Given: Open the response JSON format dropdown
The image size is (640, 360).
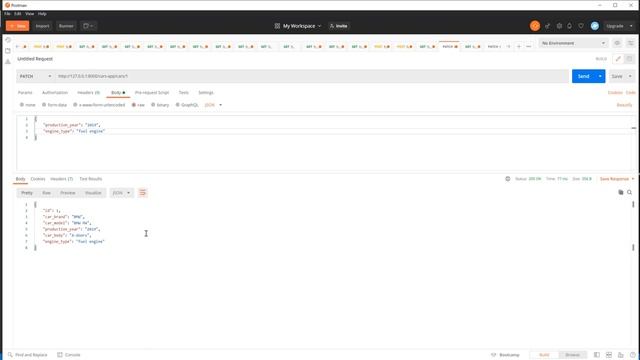Looking at the screenshot, I should click(x=121, y=193).
